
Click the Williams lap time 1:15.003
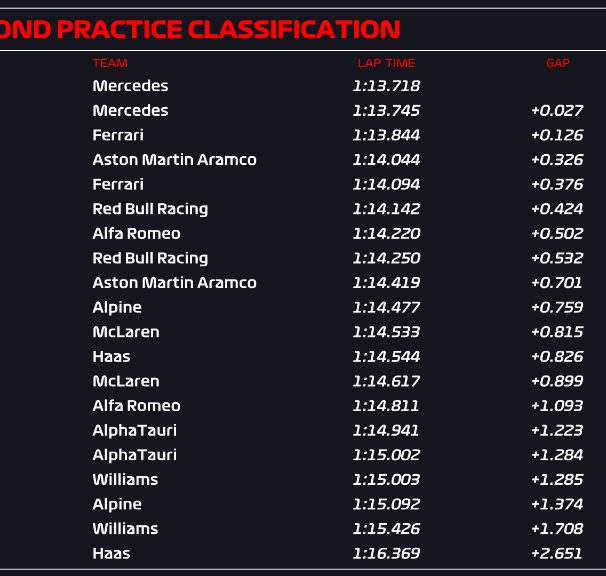[386, 480]
